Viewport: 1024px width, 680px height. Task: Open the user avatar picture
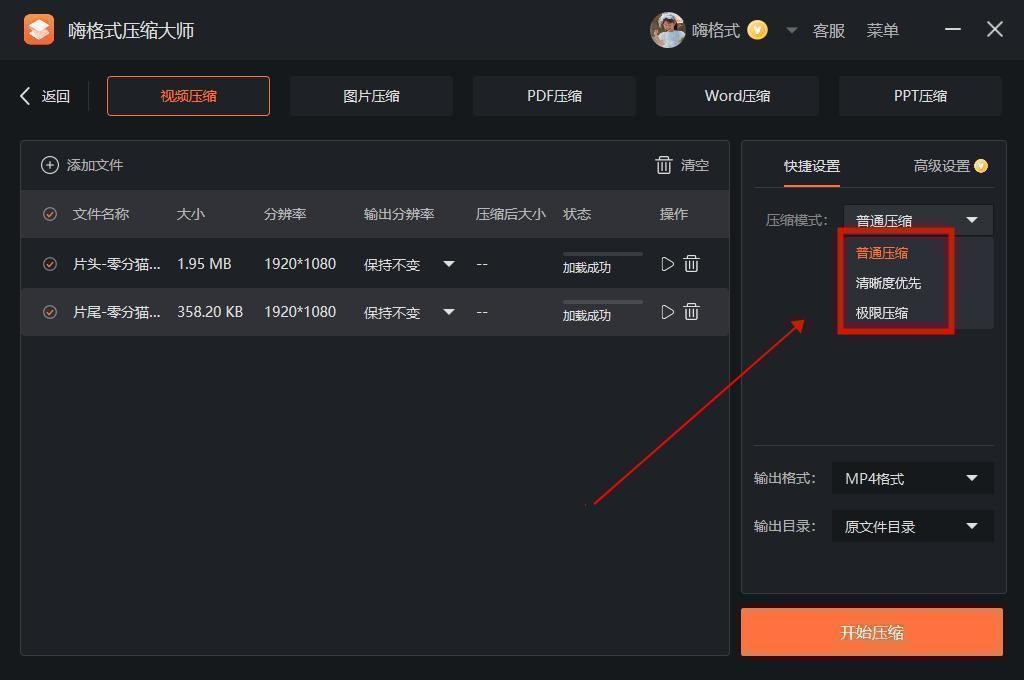667,30
